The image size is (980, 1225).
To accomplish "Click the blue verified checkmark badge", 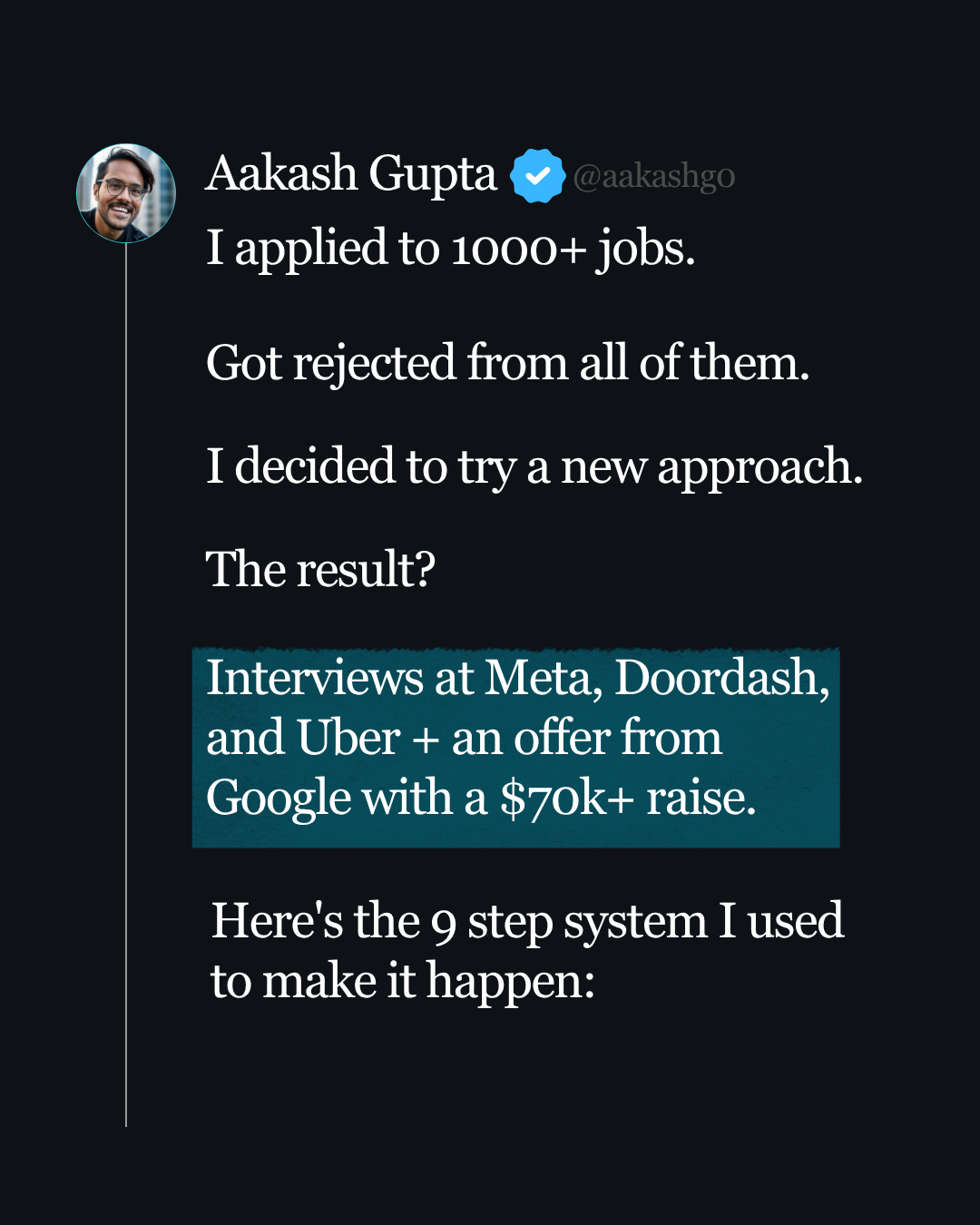I will coord(537,175).
